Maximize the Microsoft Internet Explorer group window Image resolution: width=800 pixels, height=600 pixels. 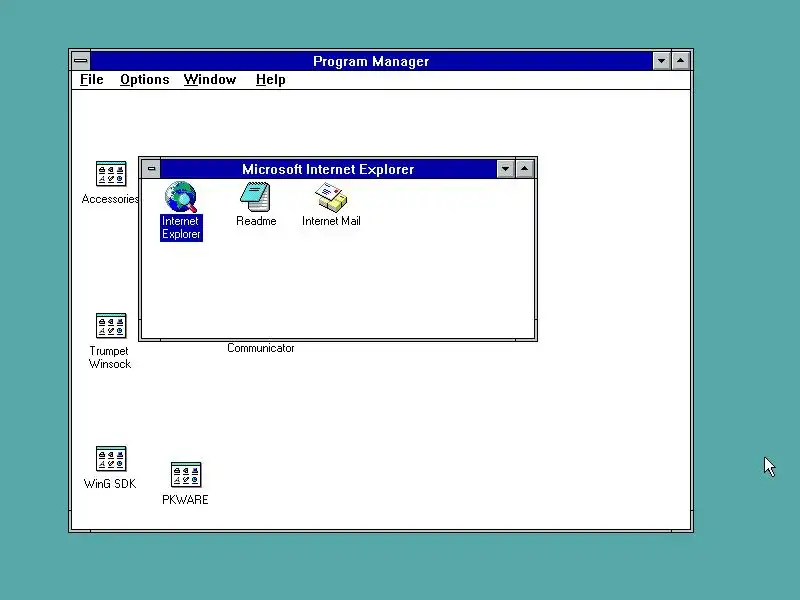[524, 169]
